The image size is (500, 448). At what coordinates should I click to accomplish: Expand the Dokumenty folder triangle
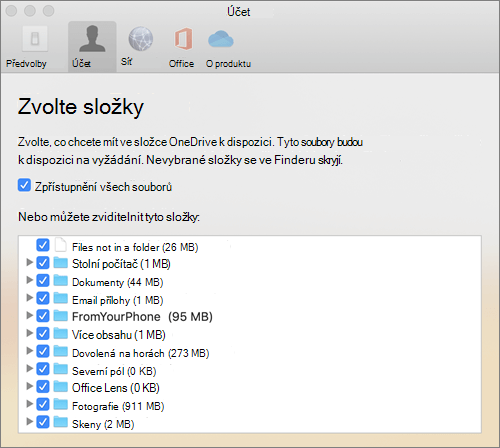(29, 280)
